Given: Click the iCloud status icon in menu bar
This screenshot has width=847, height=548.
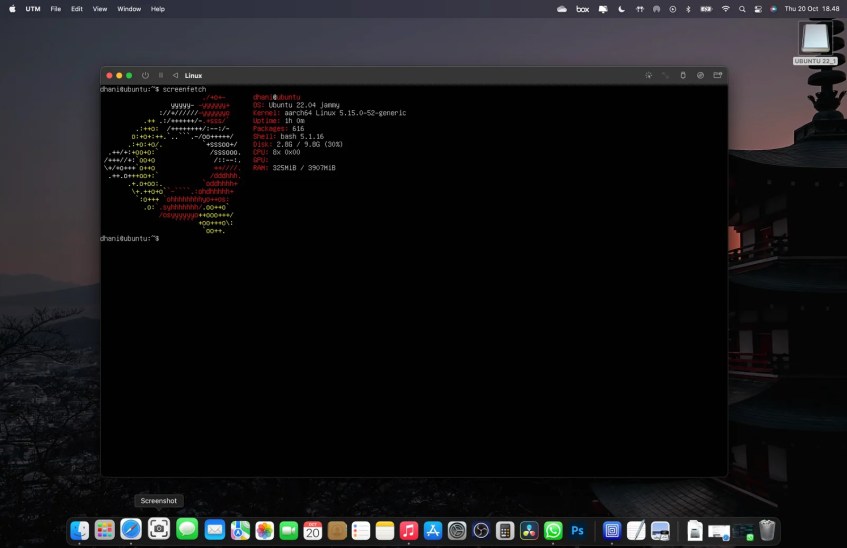Looking at the screenshot, I should [562, 9].
